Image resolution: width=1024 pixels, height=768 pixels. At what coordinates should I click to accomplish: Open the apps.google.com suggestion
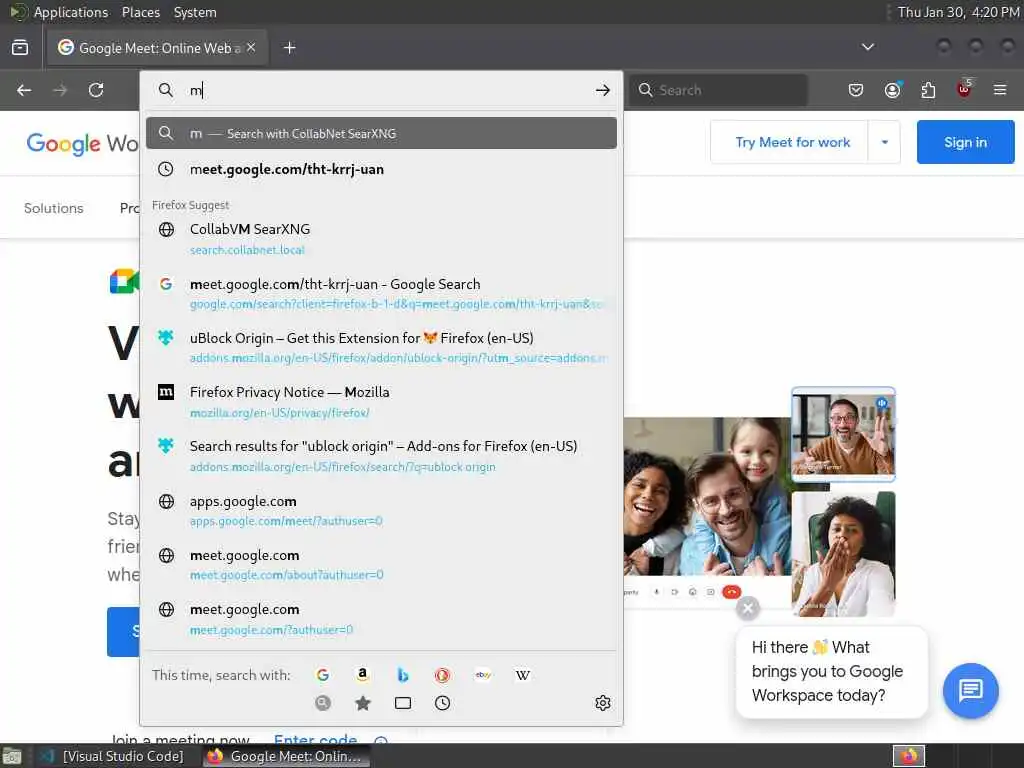click(381, 511)
